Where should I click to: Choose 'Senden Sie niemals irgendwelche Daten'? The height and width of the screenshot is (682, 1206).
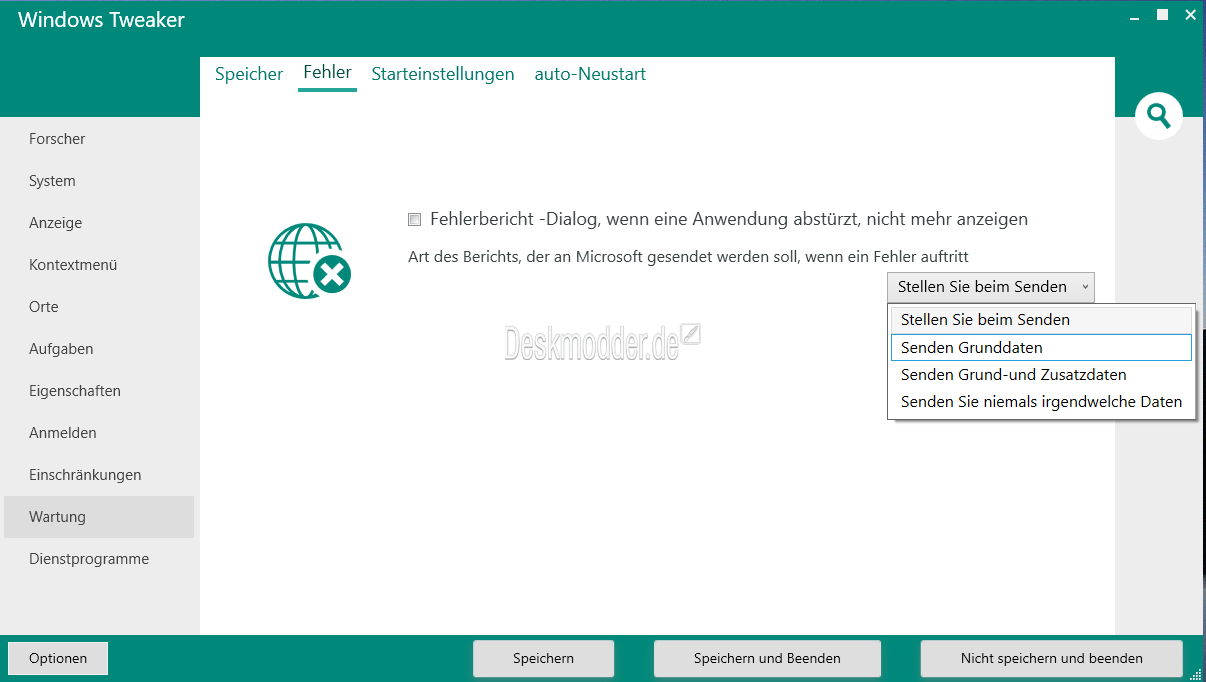point(1041,402)
